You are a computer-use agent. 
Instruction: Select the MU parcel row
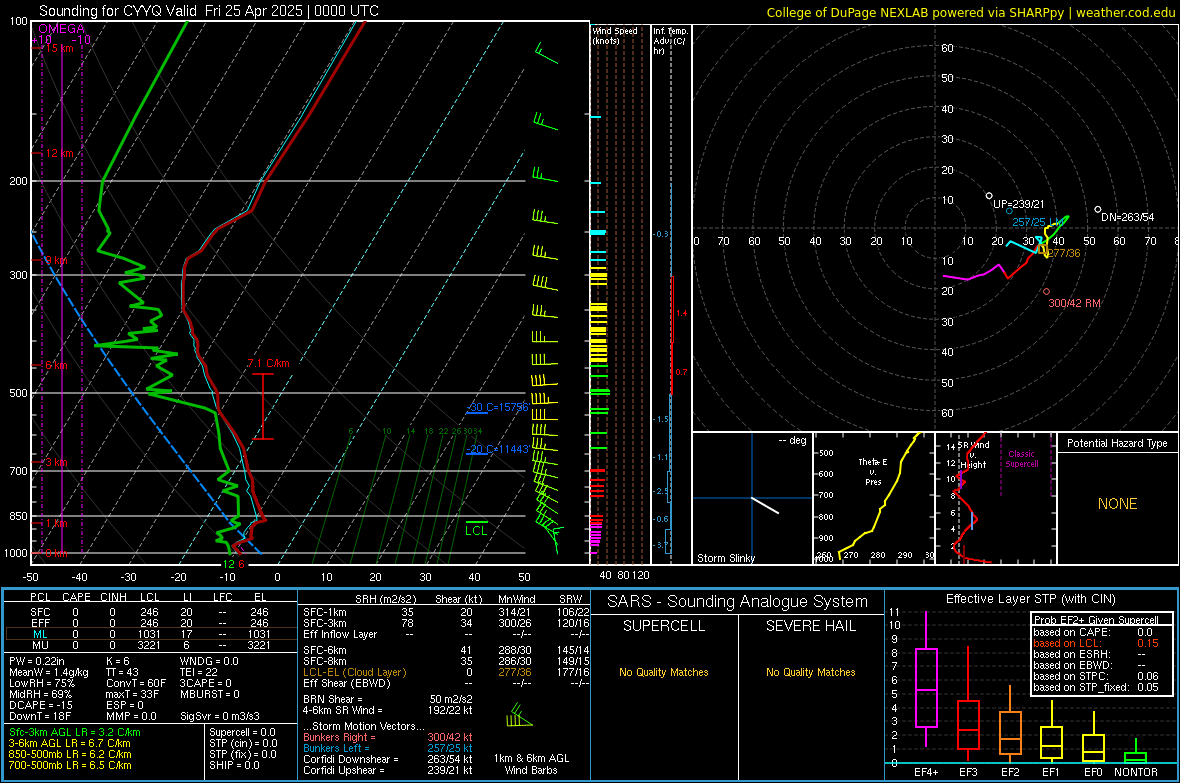click(150, 645)
